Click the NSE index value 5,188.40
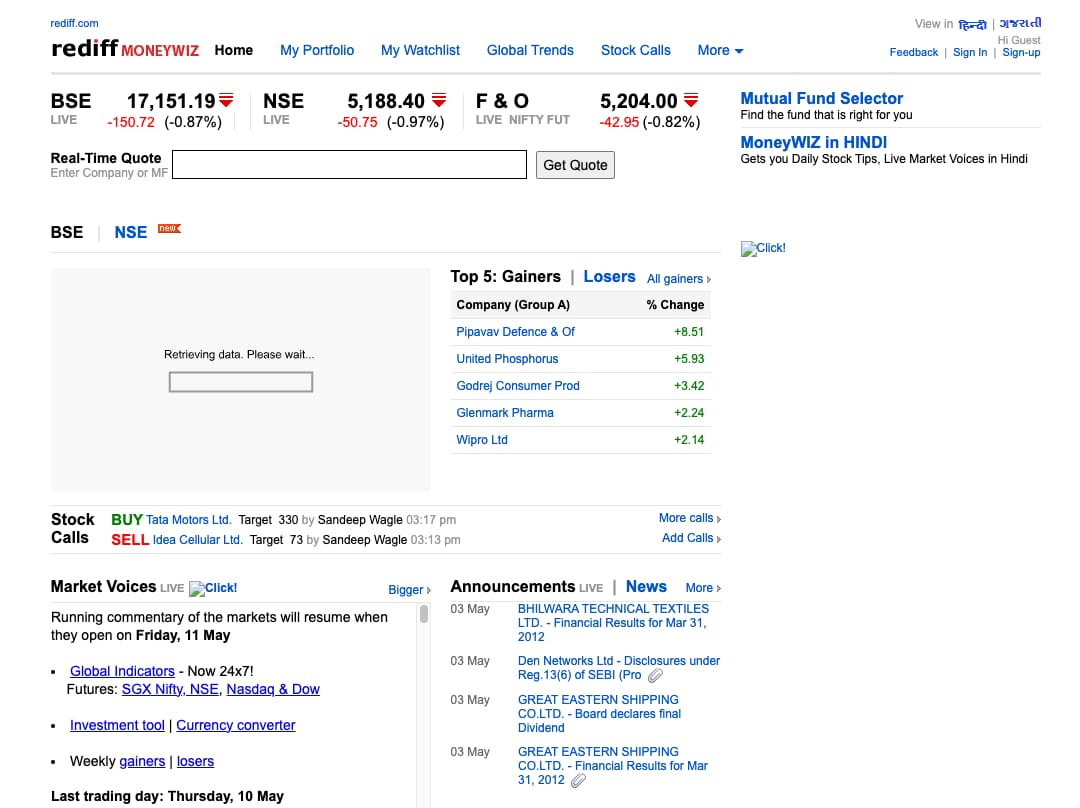Image resolution: width=1080 pixels, height=808 pixels. tap(386, 101)
